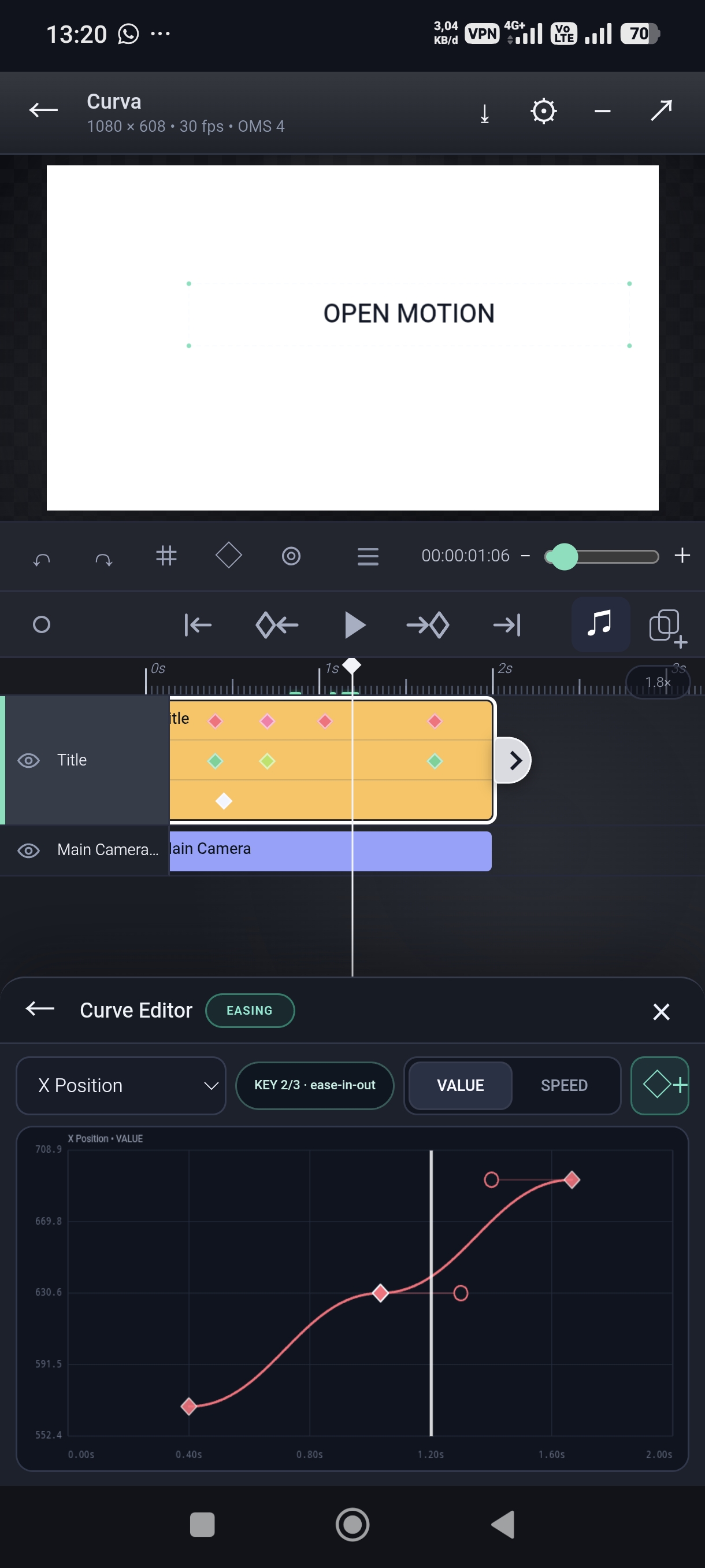Viewport: 705px width, 1568px height.
Task: Select third red keyframe near 1s
Action: (x=325, y=722)
